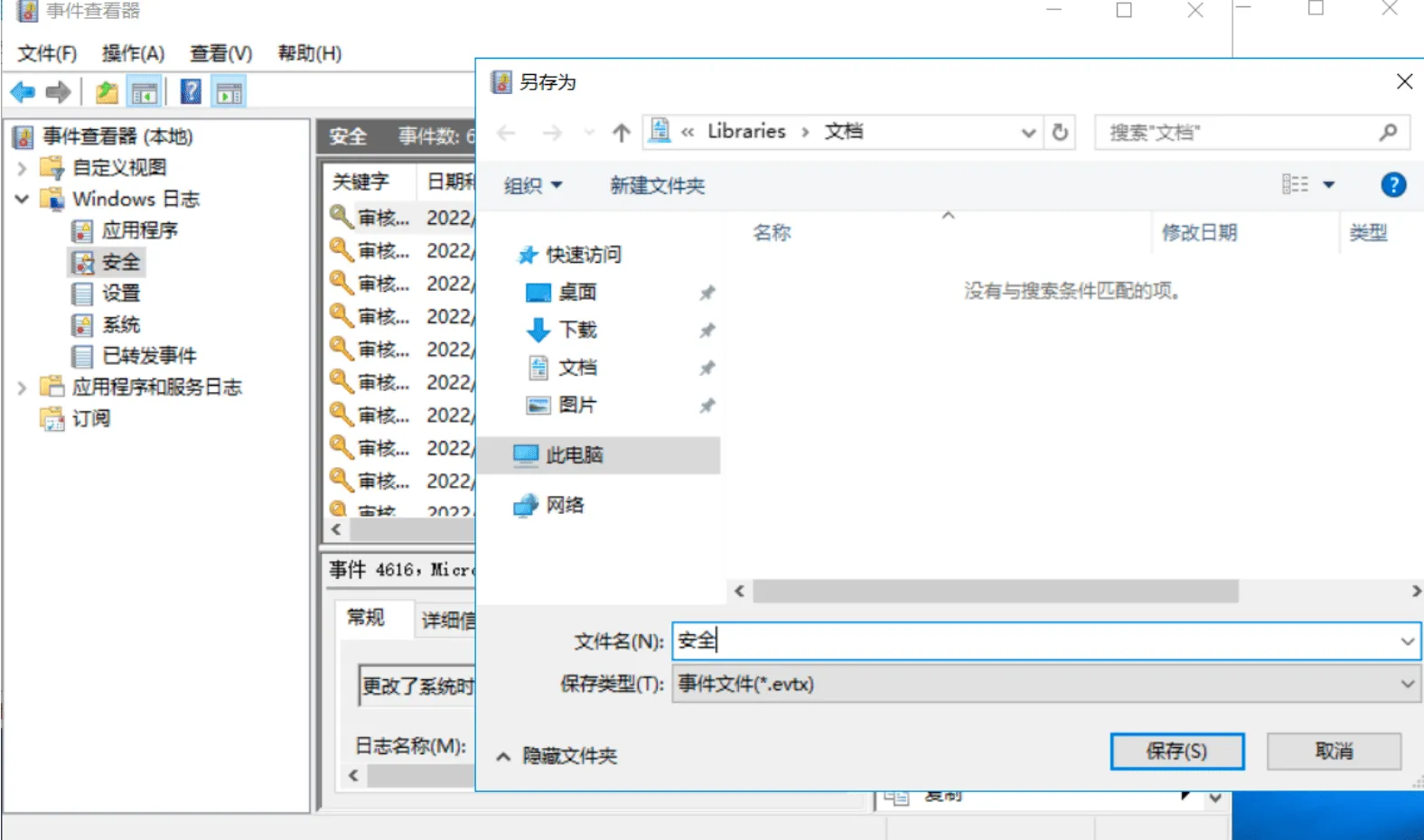Sort events by the 关键字 column
Viewport: 1424px width, 840px height.
(361, 182)
